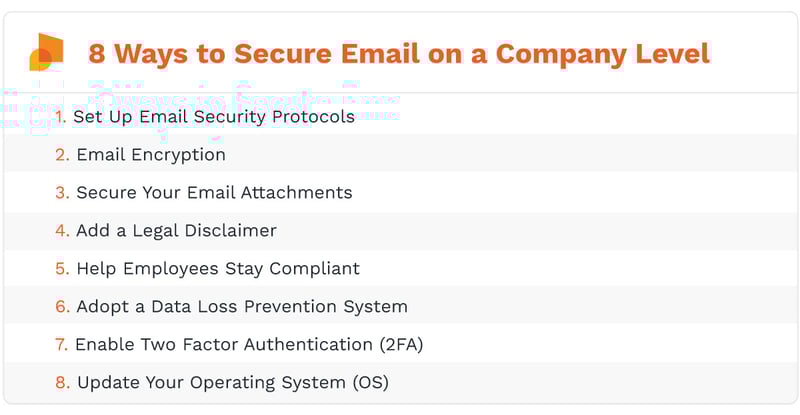Viewport: 800px width, 415px height.
Task: Open 'Set Up Email Security Protocols' item
Action: point(213,117)
